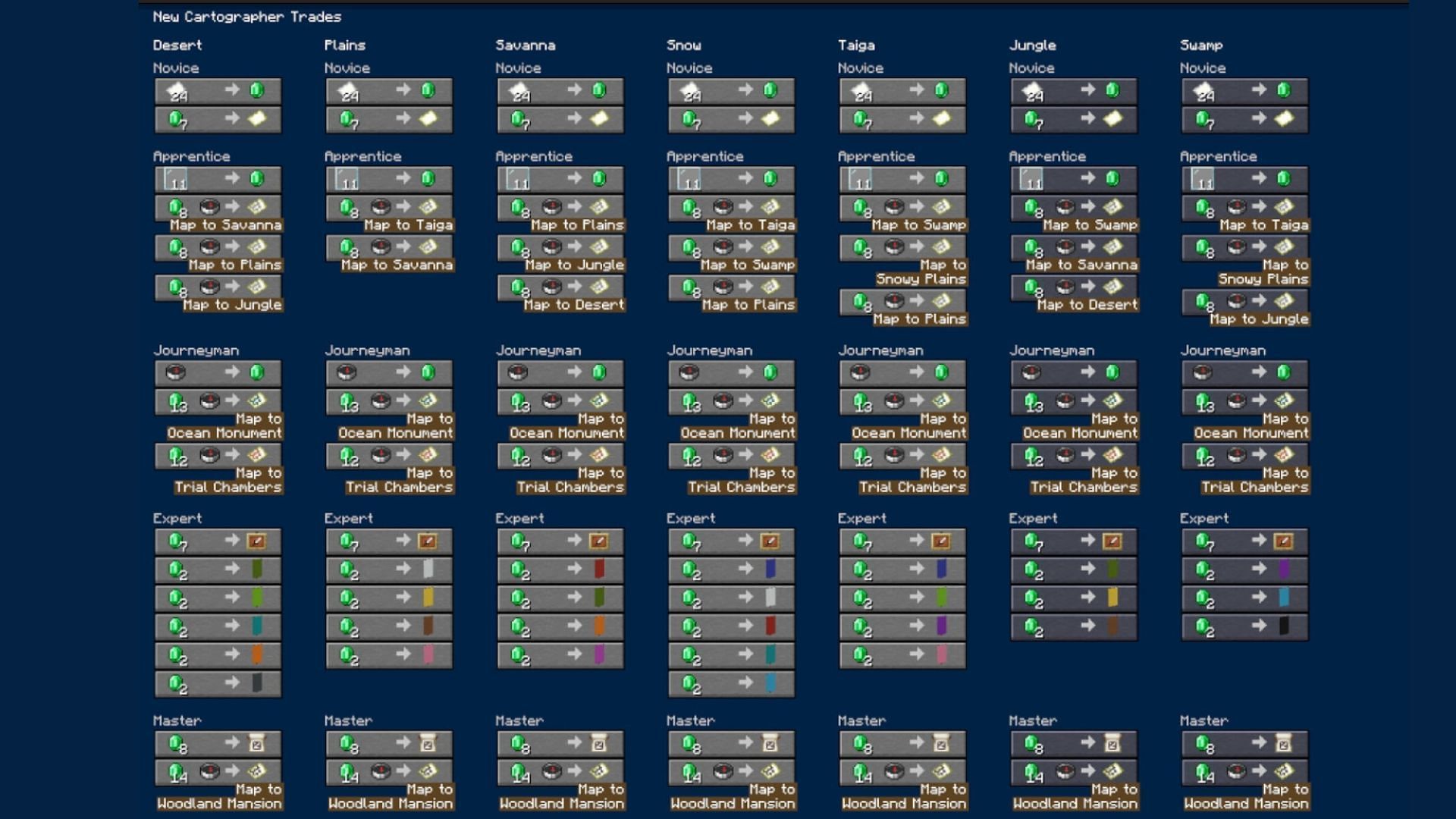1456x819 pixels.
Task: Select the Trial Chambers map trade under Desert
Action: (x=218, y=455)
